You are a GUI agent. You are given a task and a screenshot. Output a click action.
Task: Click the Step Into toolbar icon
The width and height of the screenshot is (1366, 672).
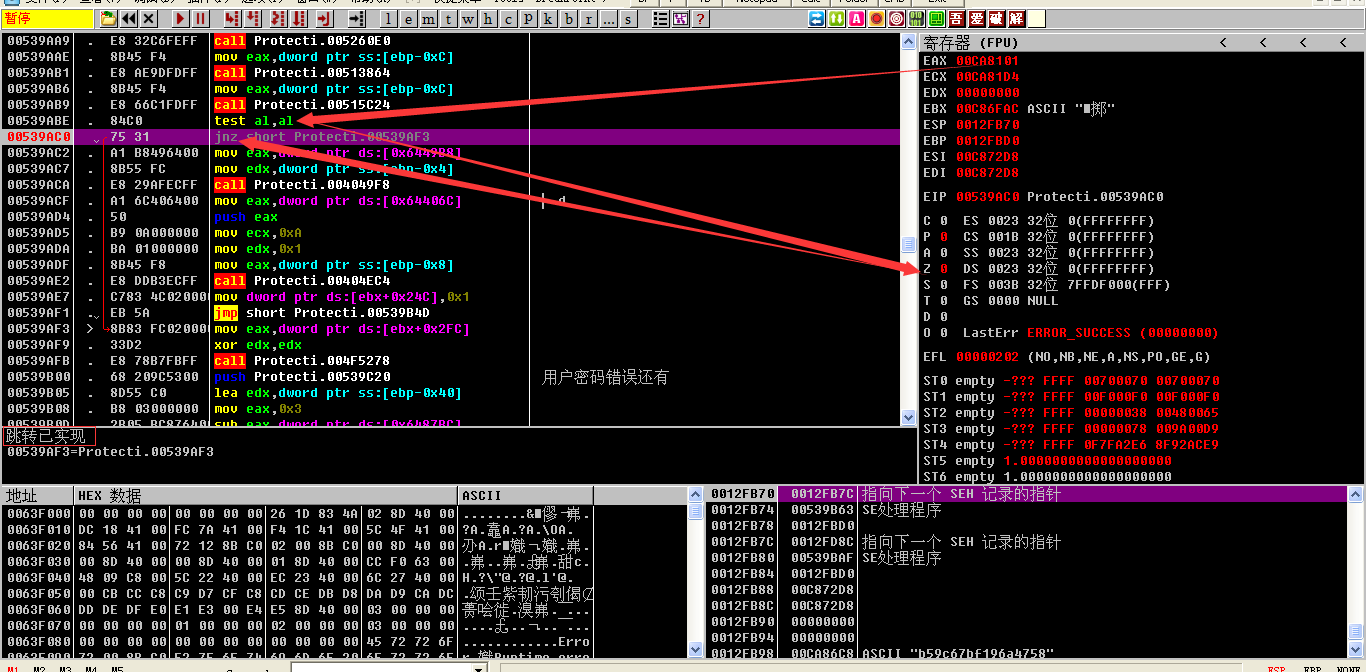[231, 19]
